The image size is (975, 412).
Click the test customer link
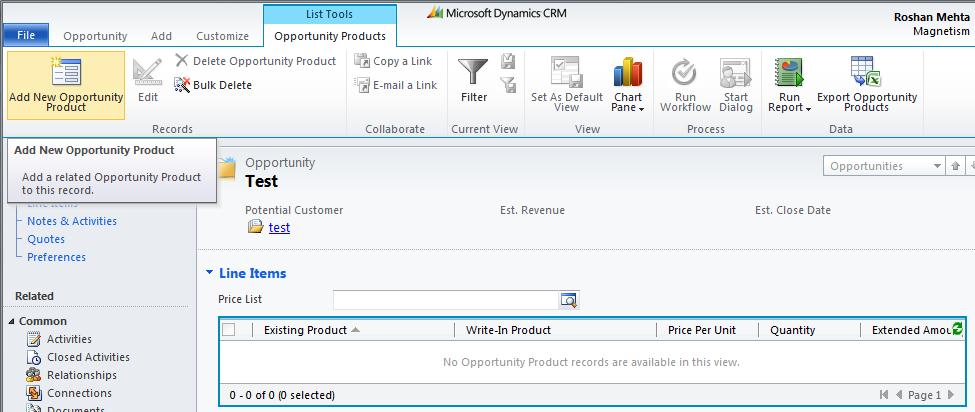point(279,227)
